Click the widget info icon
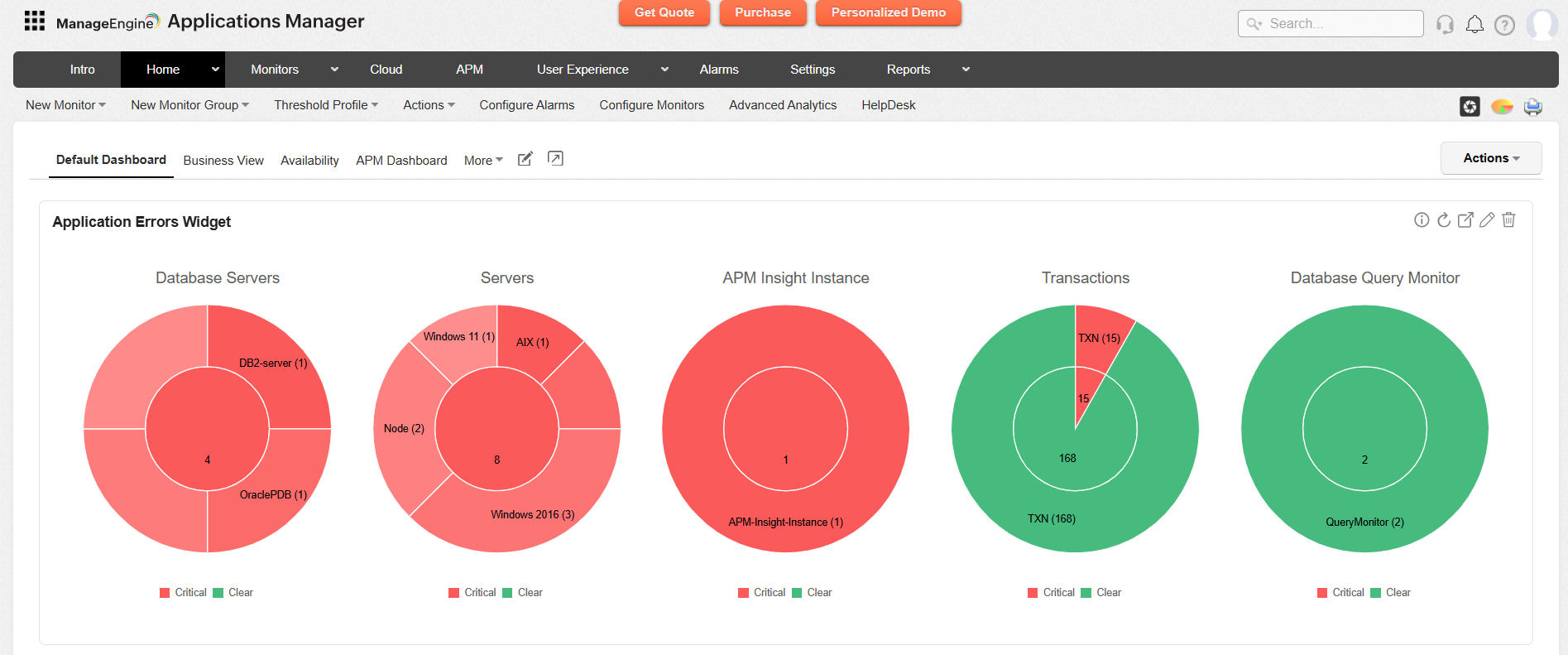 click(1422, 219)
